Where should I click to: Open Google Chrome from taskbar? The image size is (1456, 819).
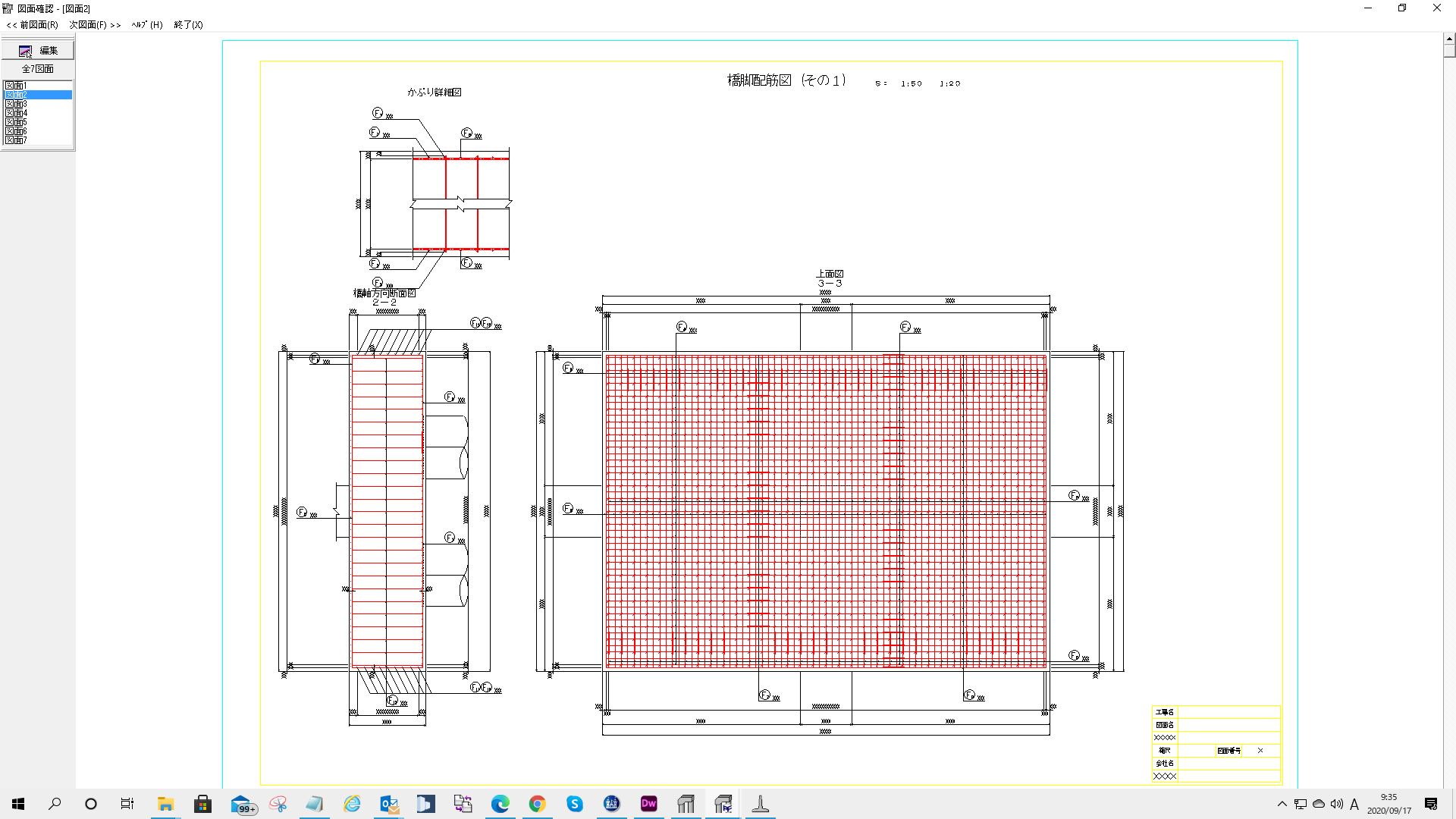coord(537,804)
